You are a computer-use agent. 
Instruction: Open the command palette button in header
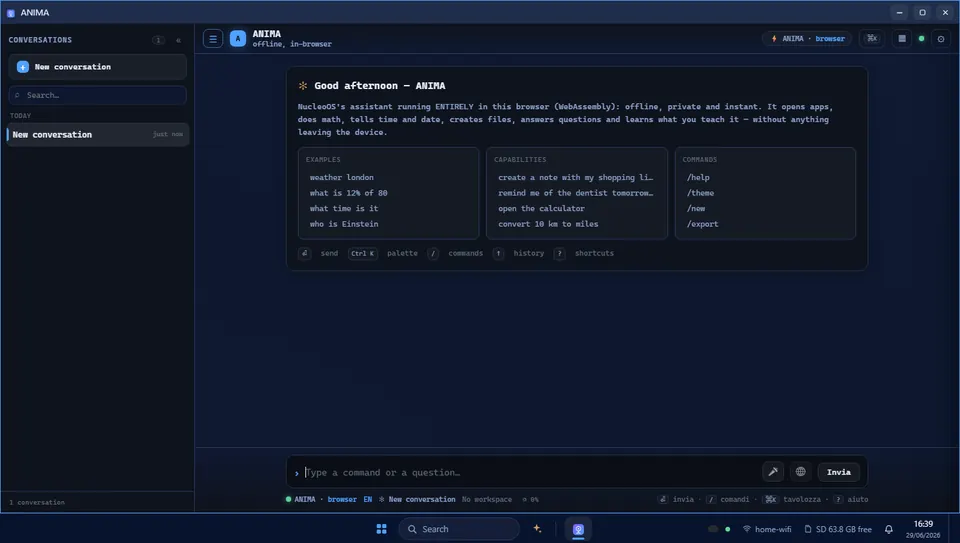pyautogui.click(x=872, y=39)
